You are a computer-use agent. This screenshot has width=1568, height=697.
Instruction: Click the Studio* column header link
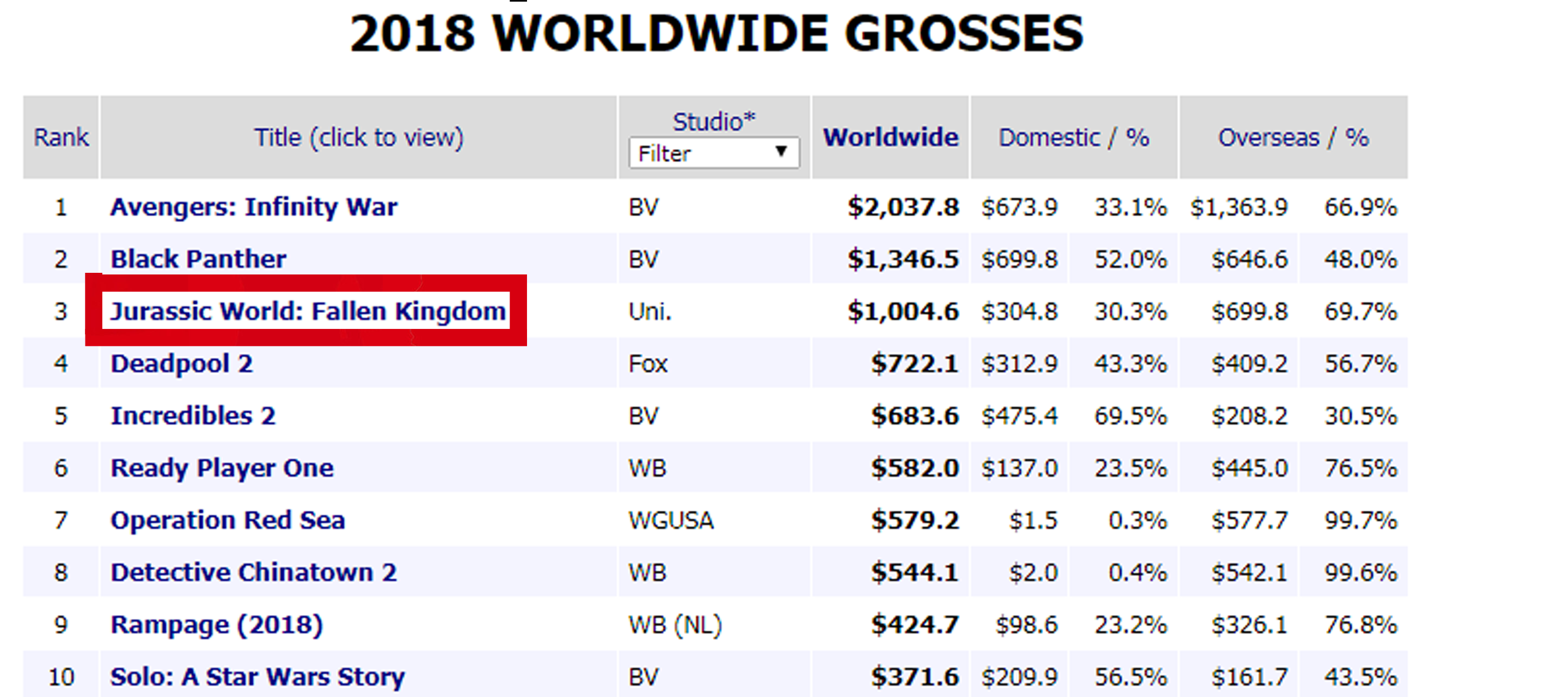(713, 121)
